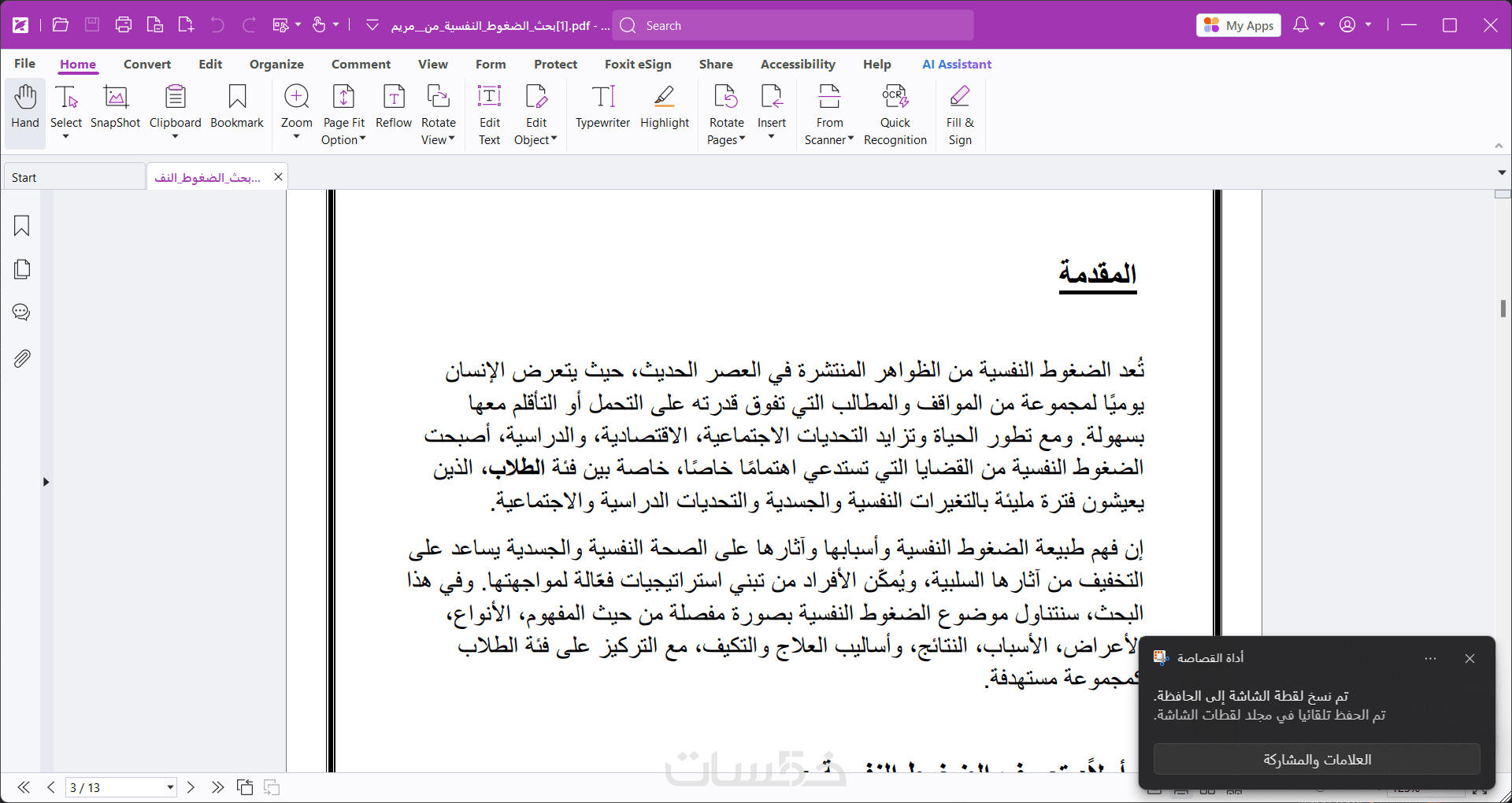The height and width of the screenshot is (803, 1512).
Task: Click the vertical scrollbar thumb
Action: point(1503,308)
